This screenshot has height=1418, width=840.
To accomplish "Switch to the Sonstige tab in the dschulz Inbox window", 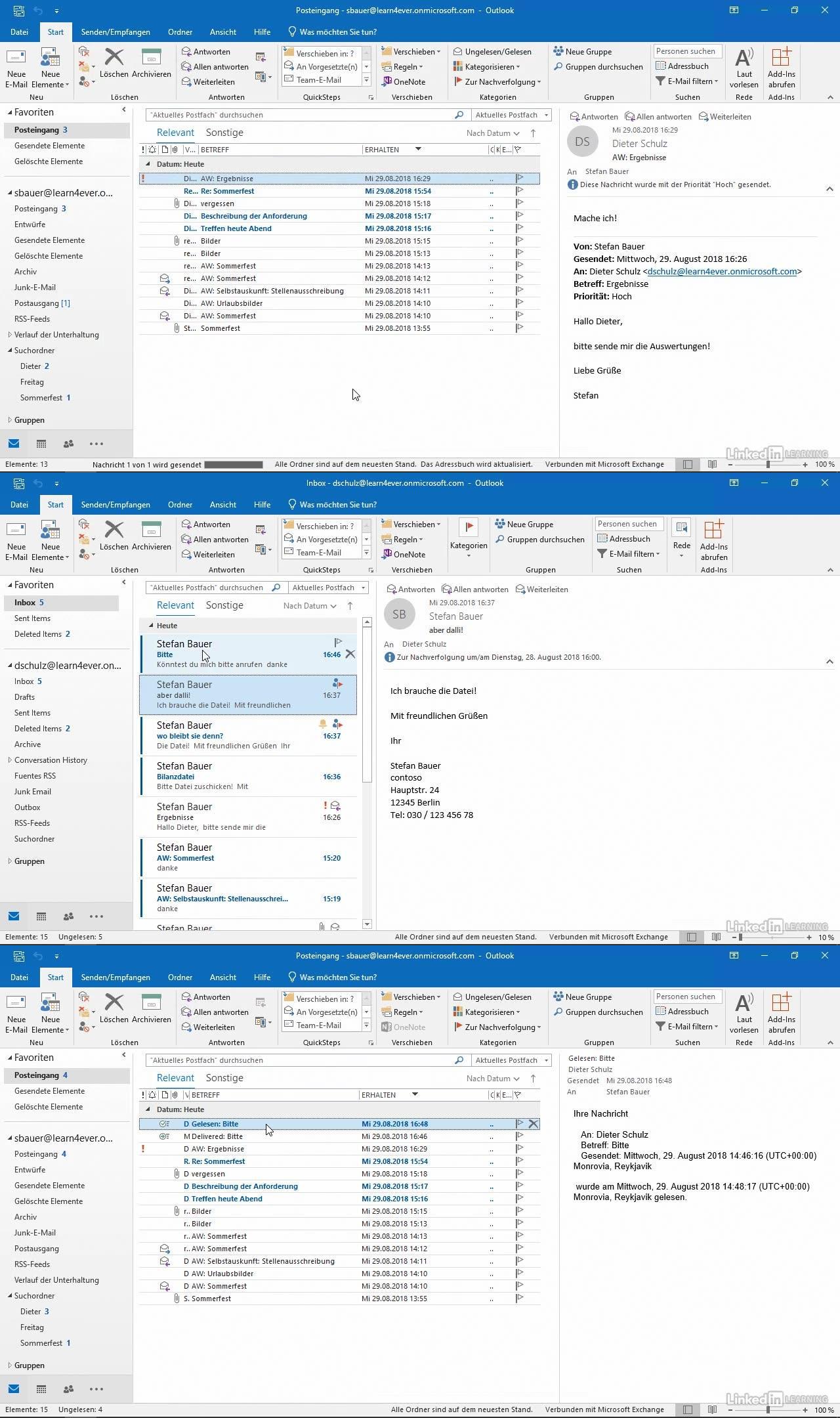I will click(x=224, y=605).
